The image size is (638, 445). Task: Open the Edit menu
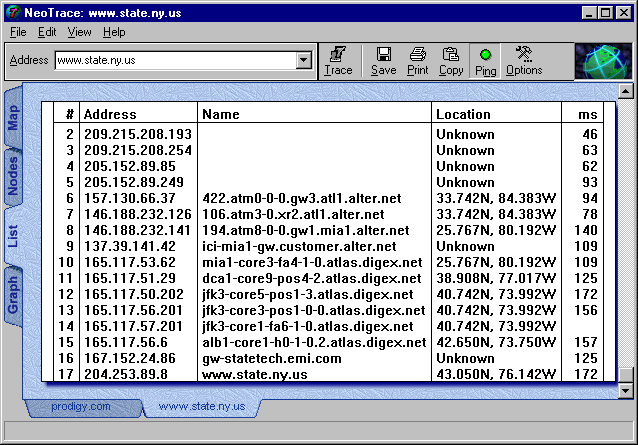(x=47, y=32)
